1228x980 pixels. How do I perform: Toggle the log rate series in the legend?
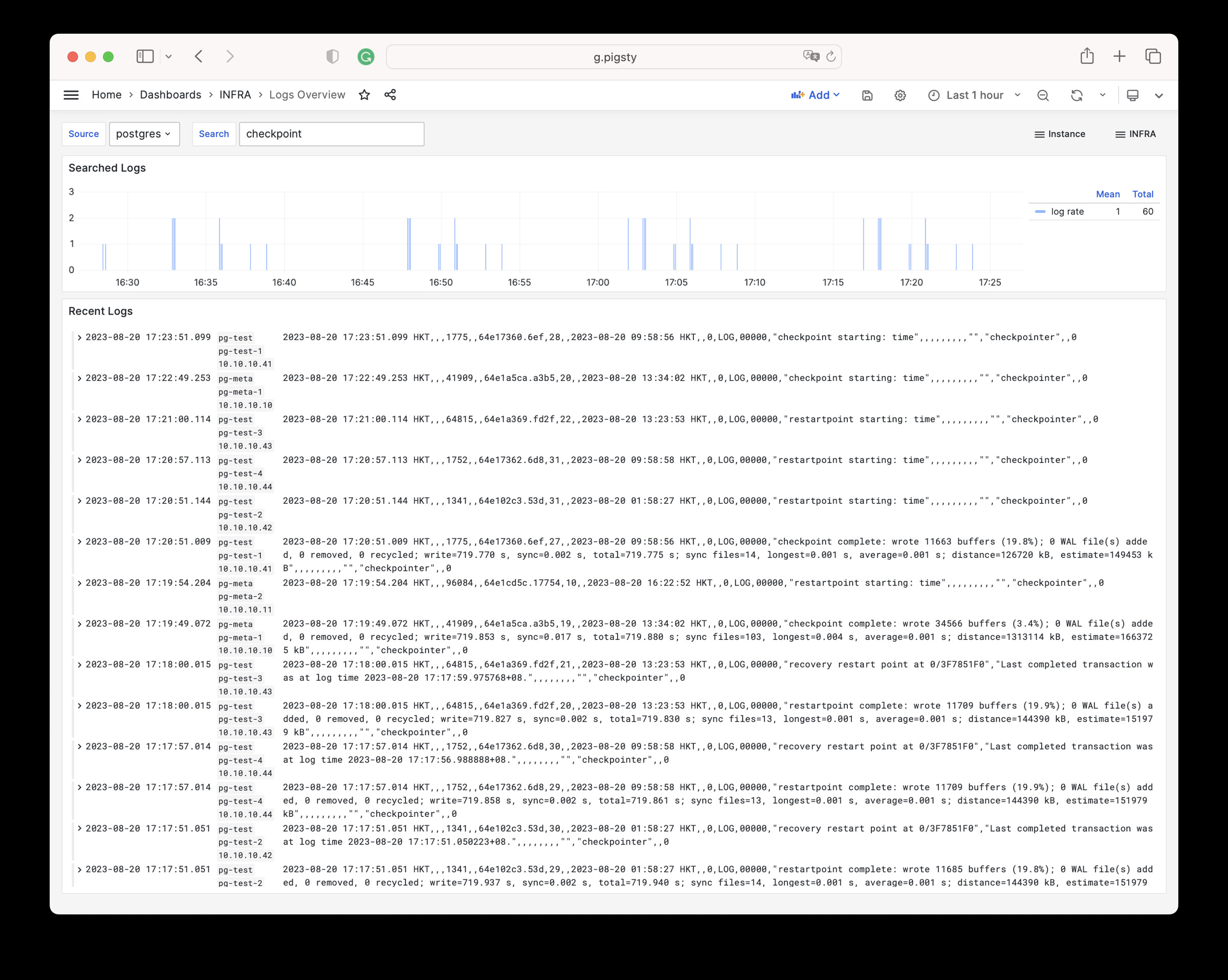(1067, 211)
